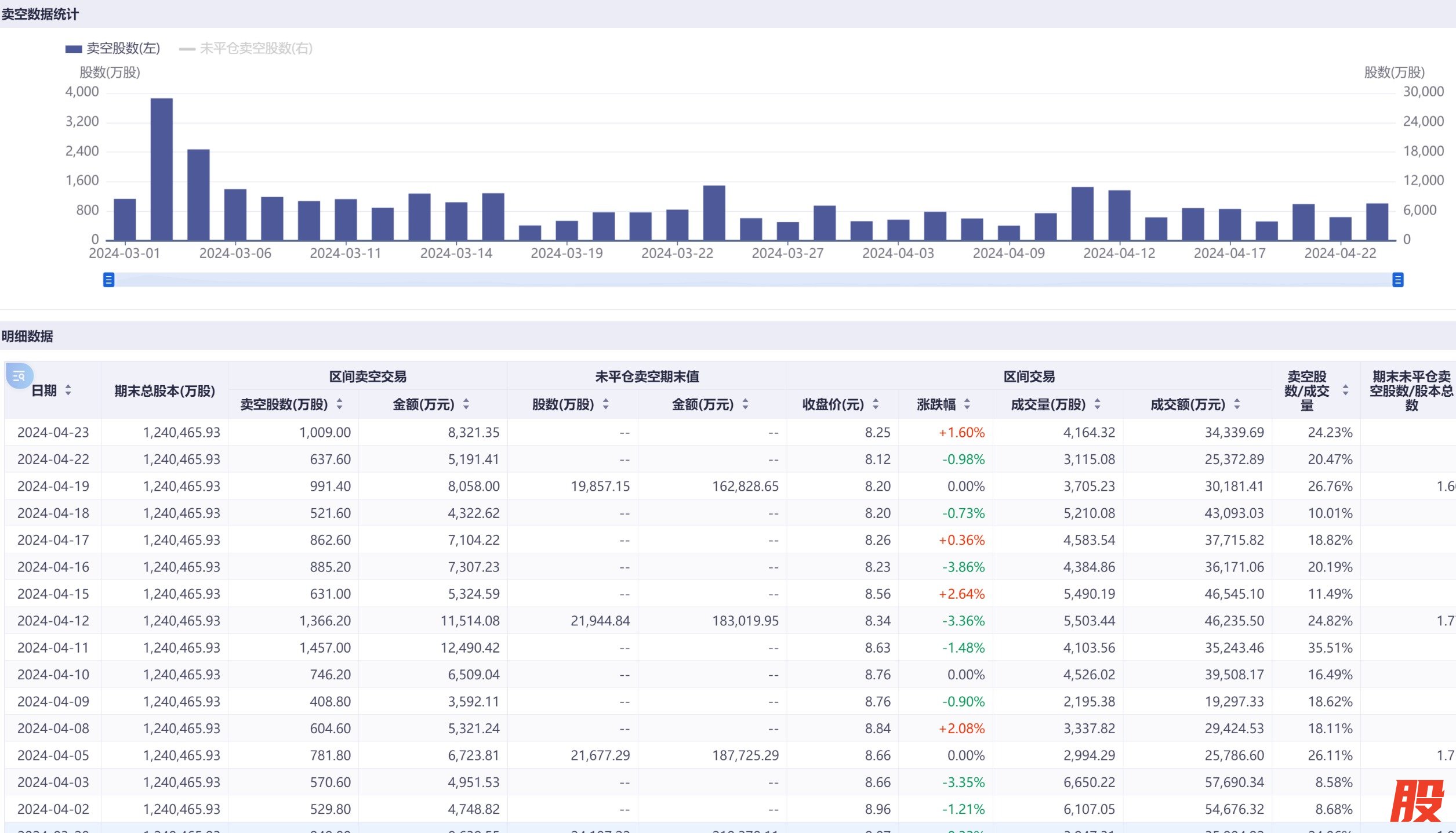Sort by 收盘价(元) column arrows
1456x833 pixels.
coord(876,404)
